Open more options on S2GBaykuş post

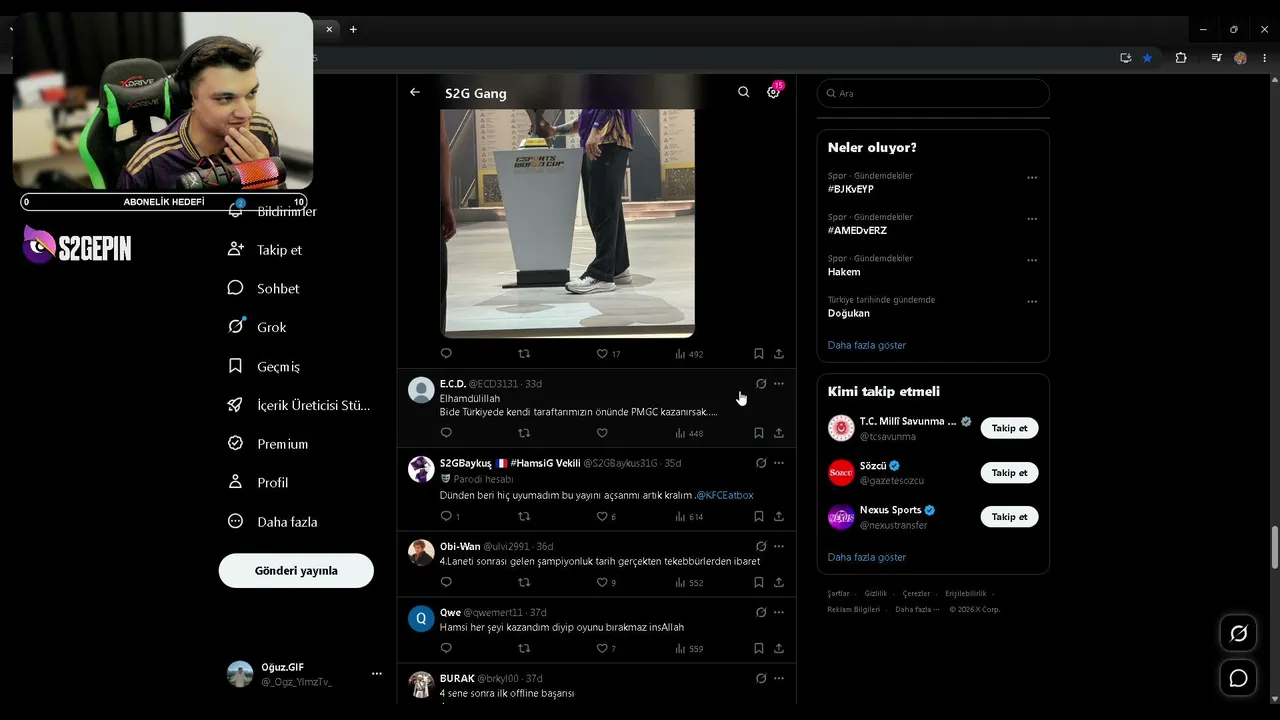point(779,463)
